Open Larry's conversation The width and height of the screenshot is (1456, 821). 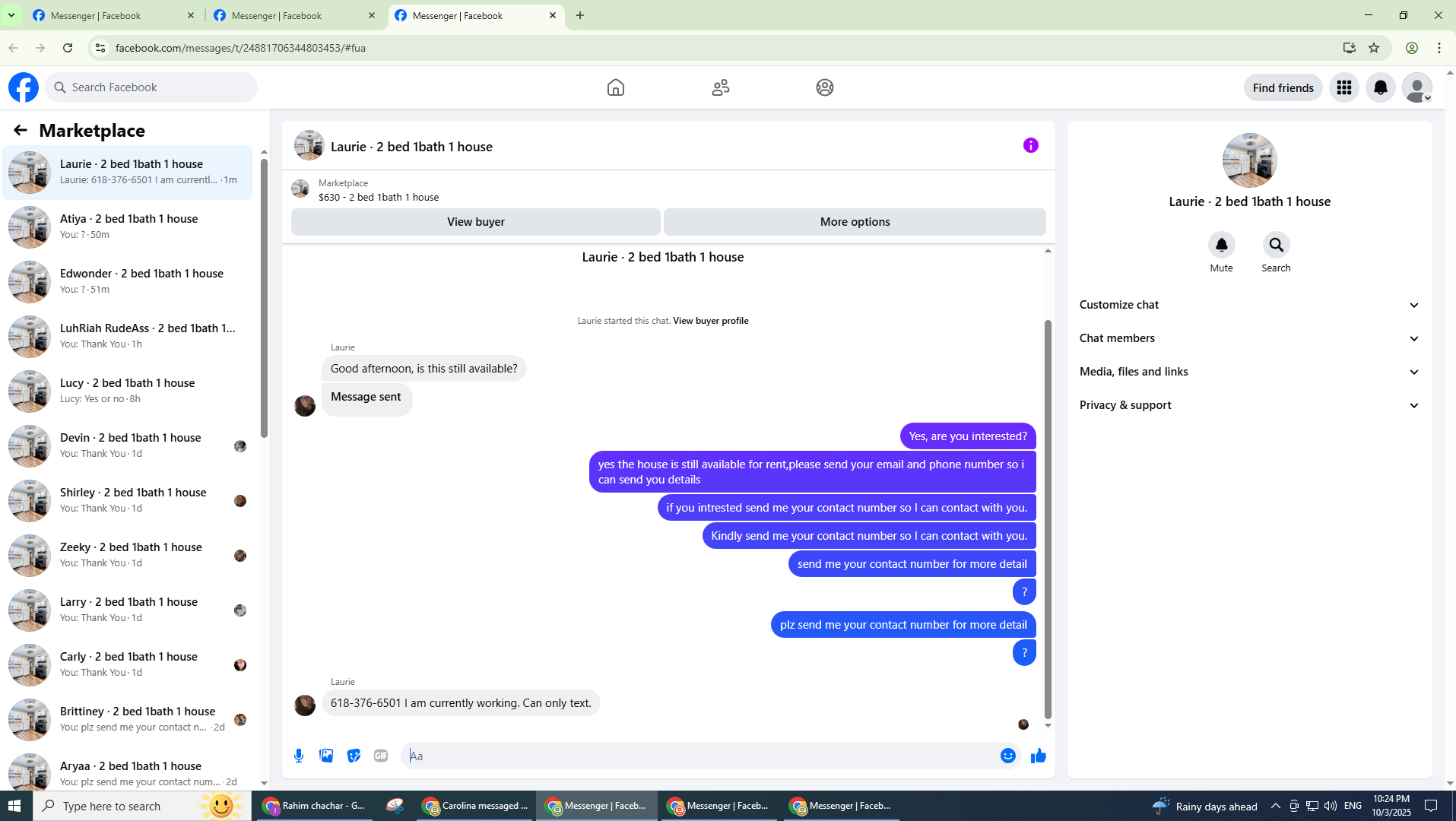click(x=128, y=610)
